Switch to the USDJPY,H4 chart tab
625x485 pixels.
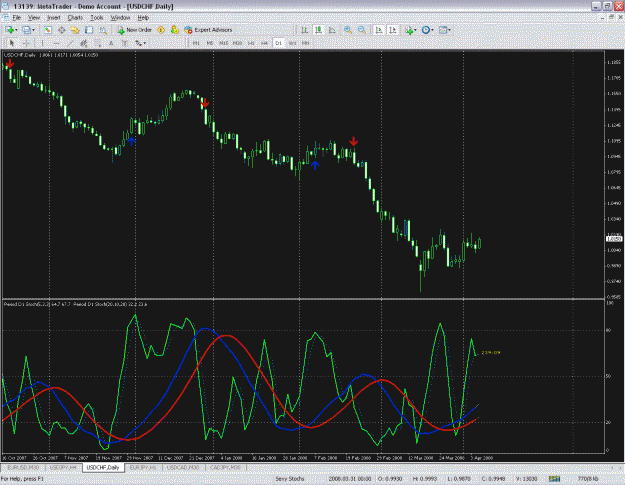pos(64,467)
